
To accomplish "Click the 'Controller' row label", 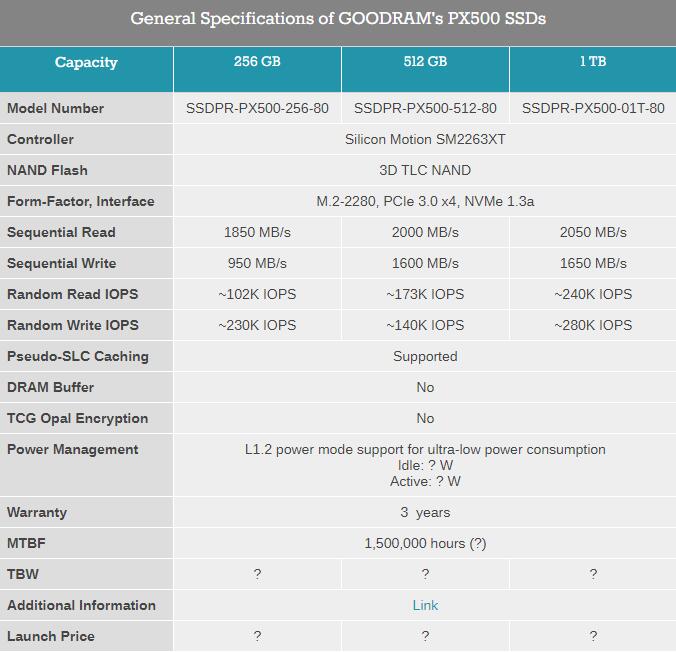I will point(41,139).
